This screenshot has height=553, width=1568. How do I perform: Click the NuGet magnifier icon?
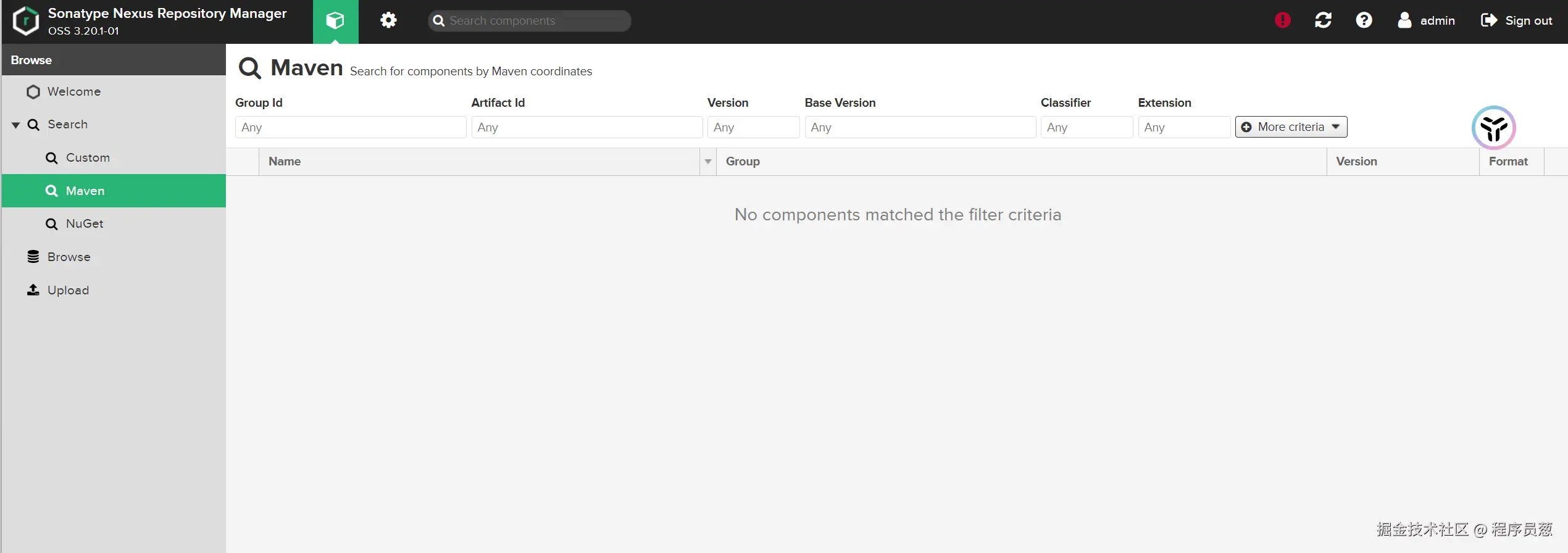click(x=52, y=224)
